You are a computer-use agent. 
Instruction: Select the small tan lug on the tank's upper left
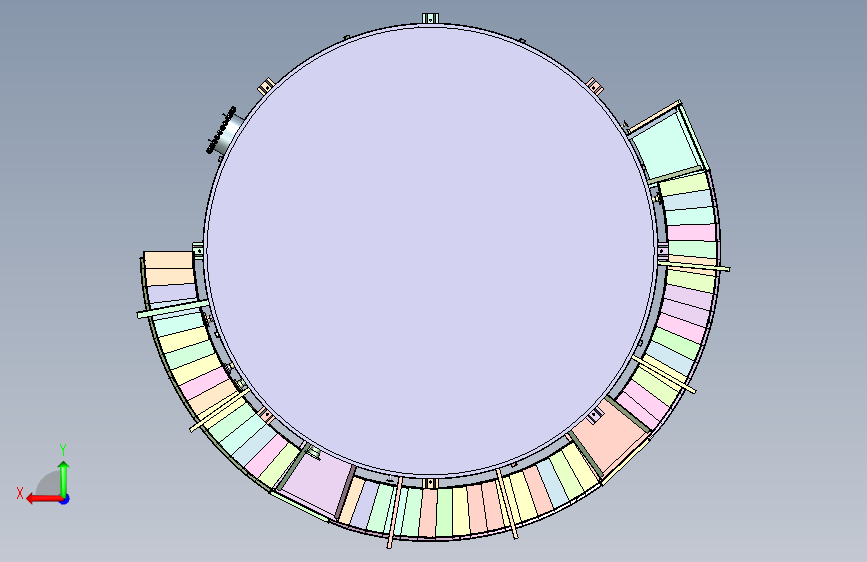tap(267, 86)
